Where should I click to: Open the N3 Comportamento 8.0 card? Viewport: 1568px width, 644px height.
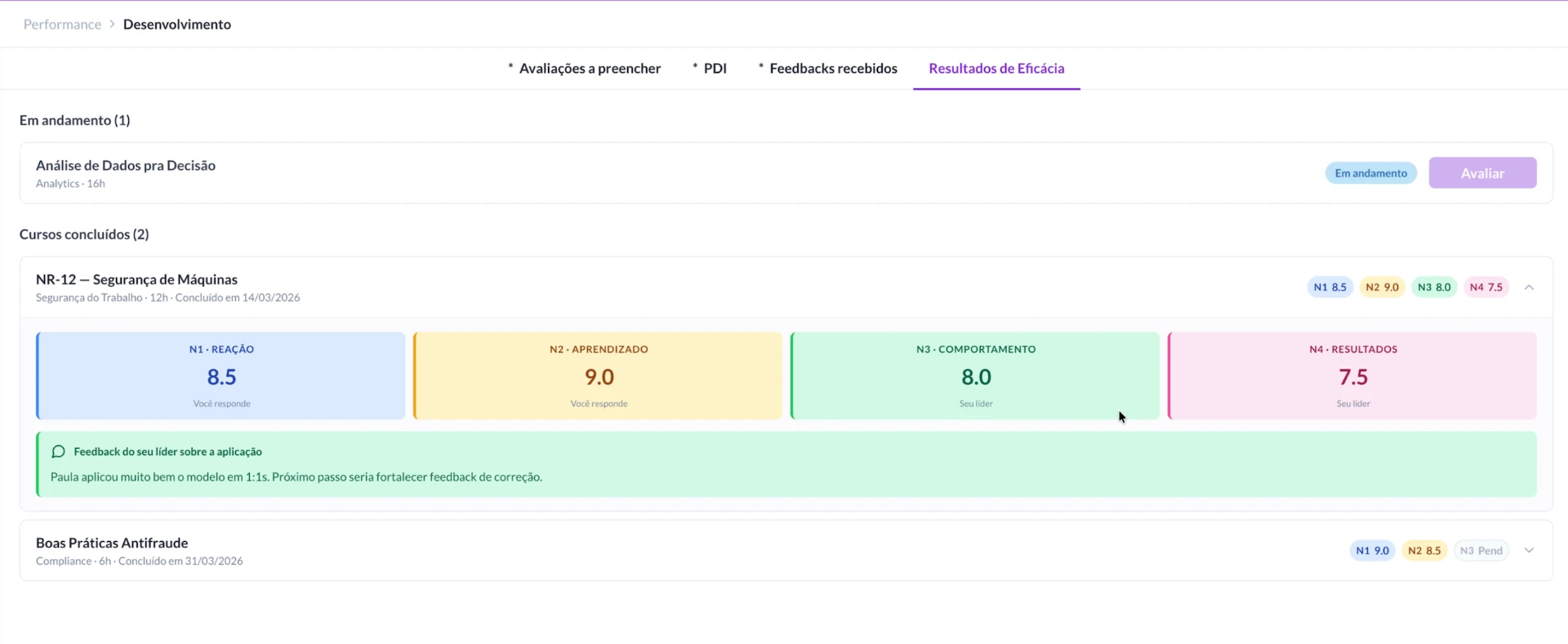(x=975, y=376)
